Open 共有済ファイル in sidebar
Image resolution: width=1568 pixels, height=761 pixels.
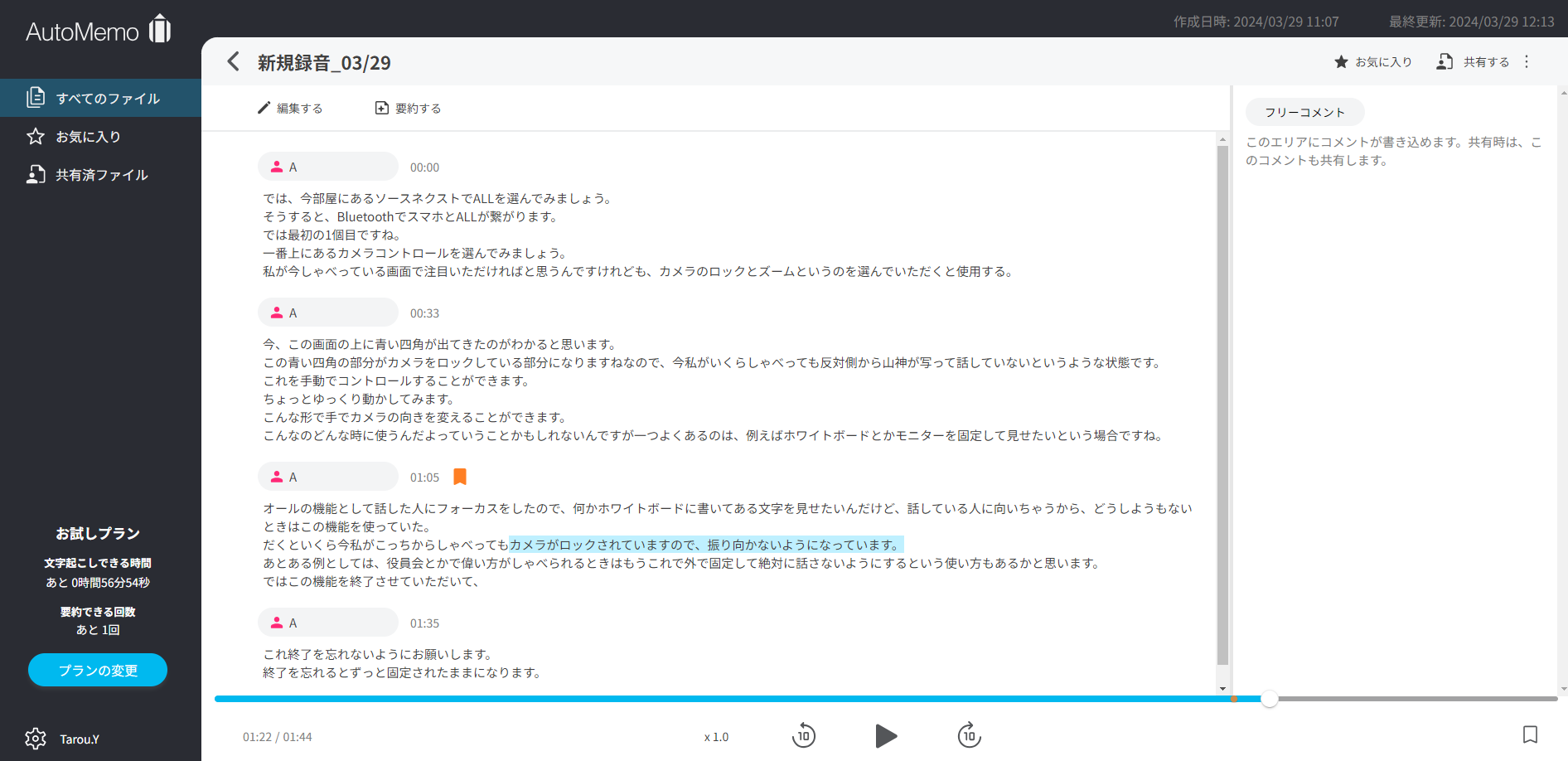pos(100,175)
